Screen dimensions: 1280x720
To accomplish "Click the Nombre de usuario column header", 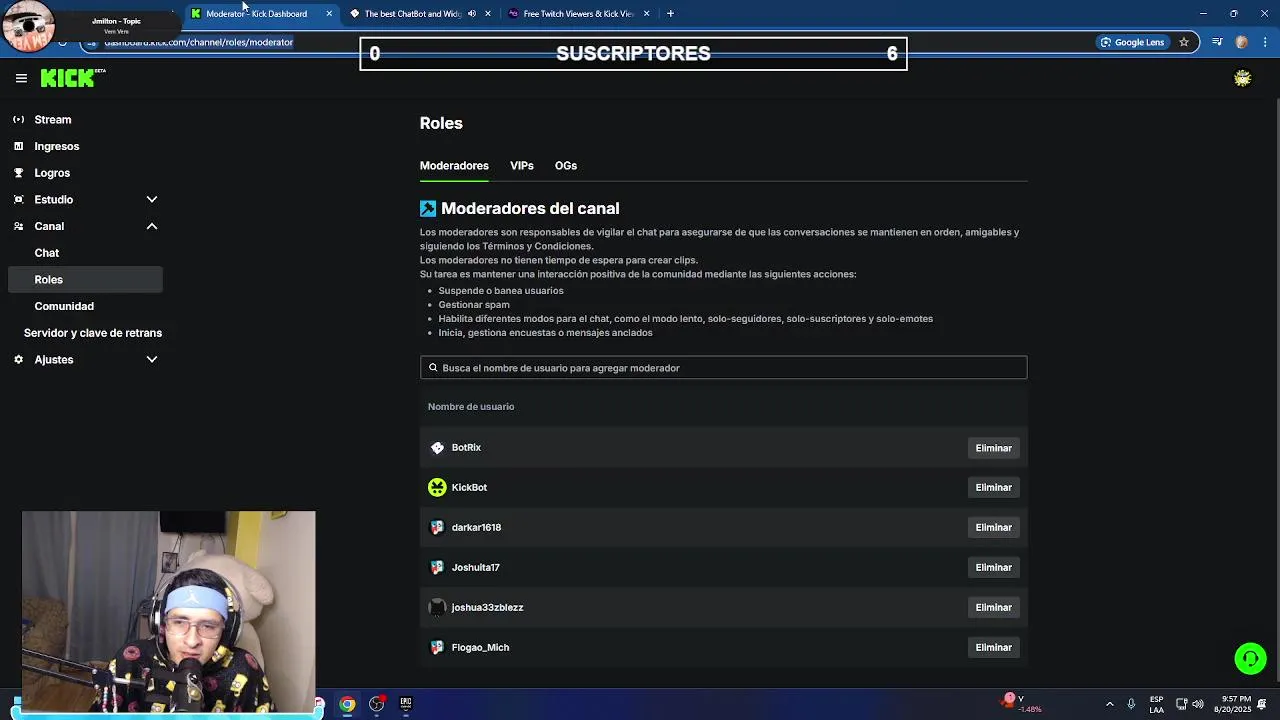I will click(x=471, y=407).
